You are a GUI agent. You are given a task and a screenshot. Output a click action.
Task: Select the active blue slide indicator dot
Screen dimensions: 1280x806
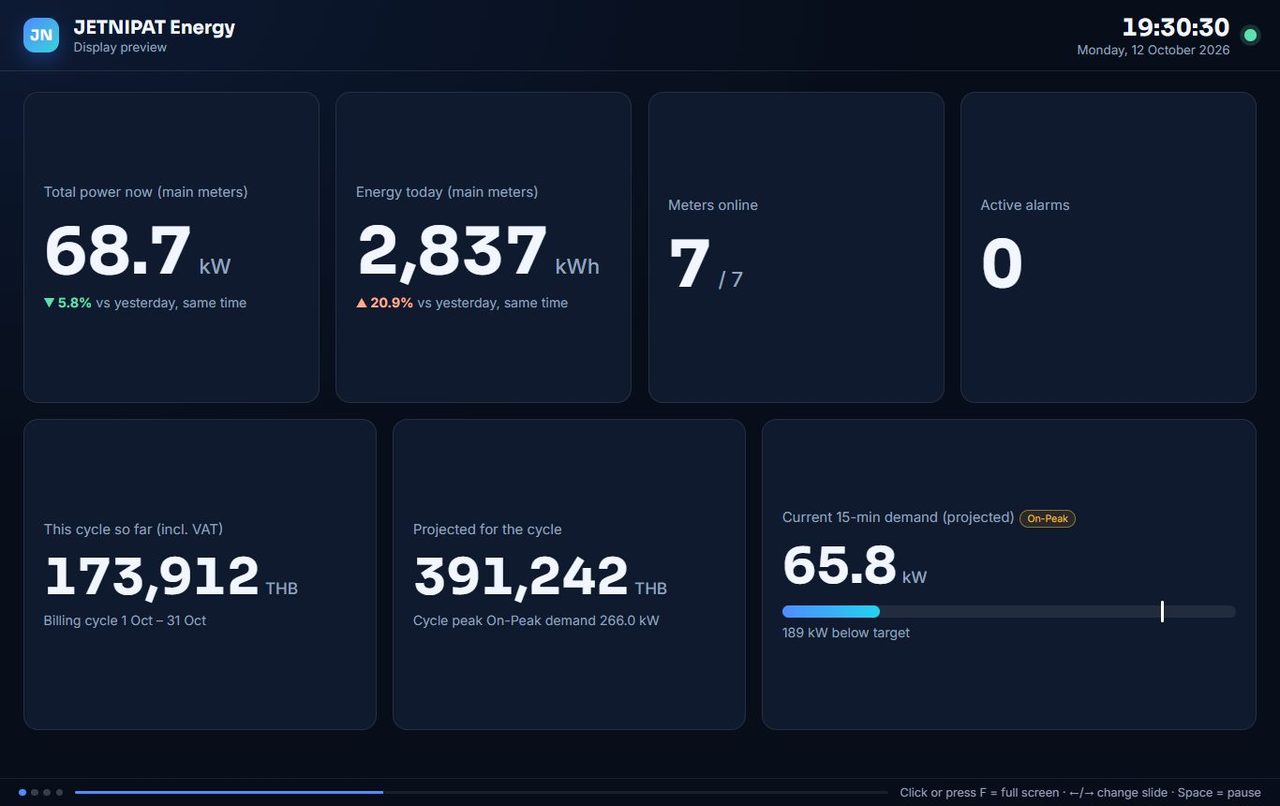click(23, 792)
